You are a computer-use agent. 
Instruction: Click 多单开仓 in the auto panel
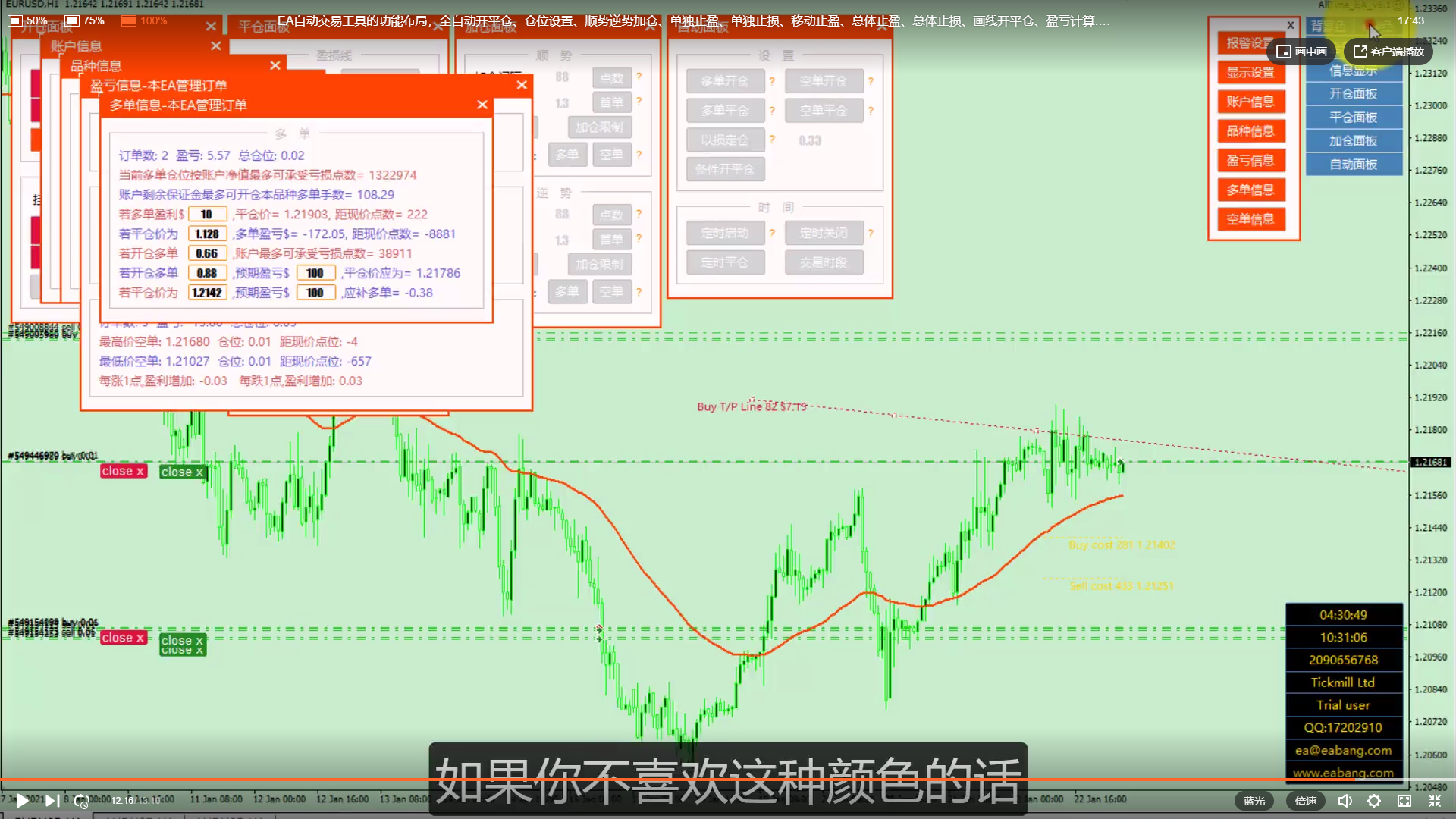725,81
